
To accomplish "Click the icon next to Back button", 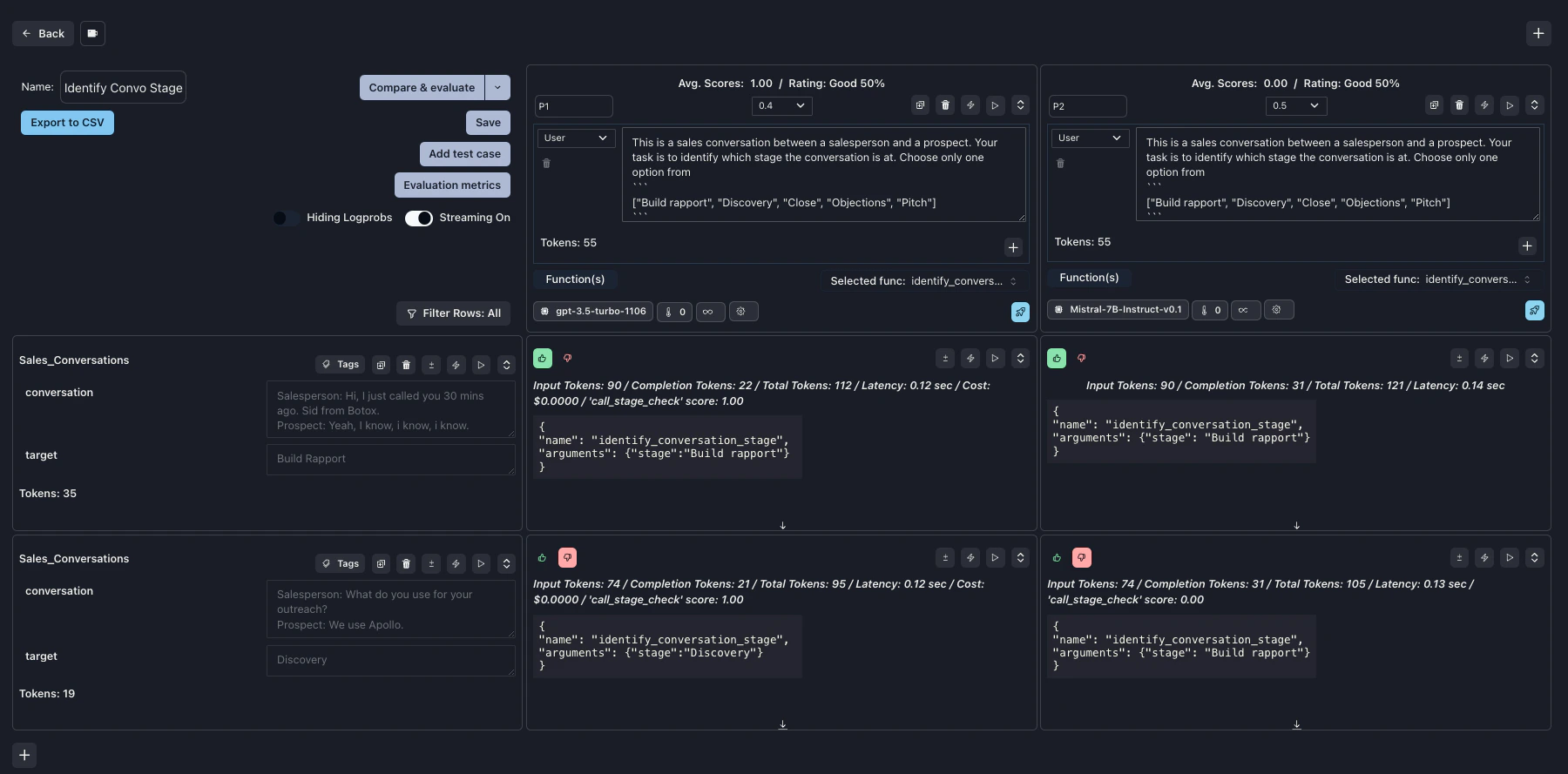I will click(92, 33).
